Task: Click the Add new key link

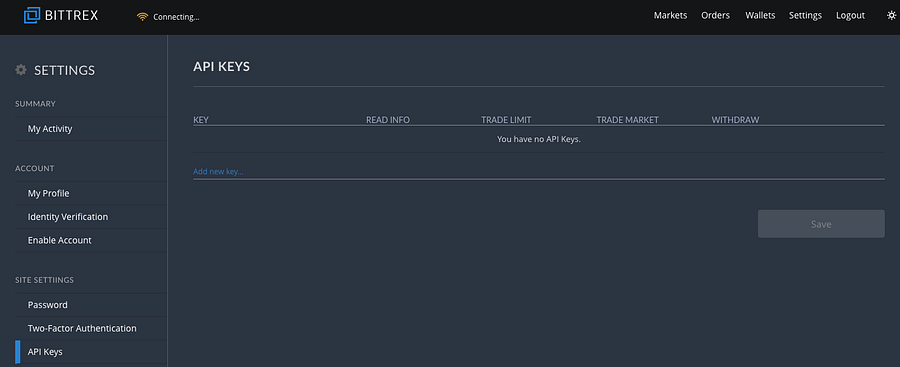Action: click(x=218, y=171)
